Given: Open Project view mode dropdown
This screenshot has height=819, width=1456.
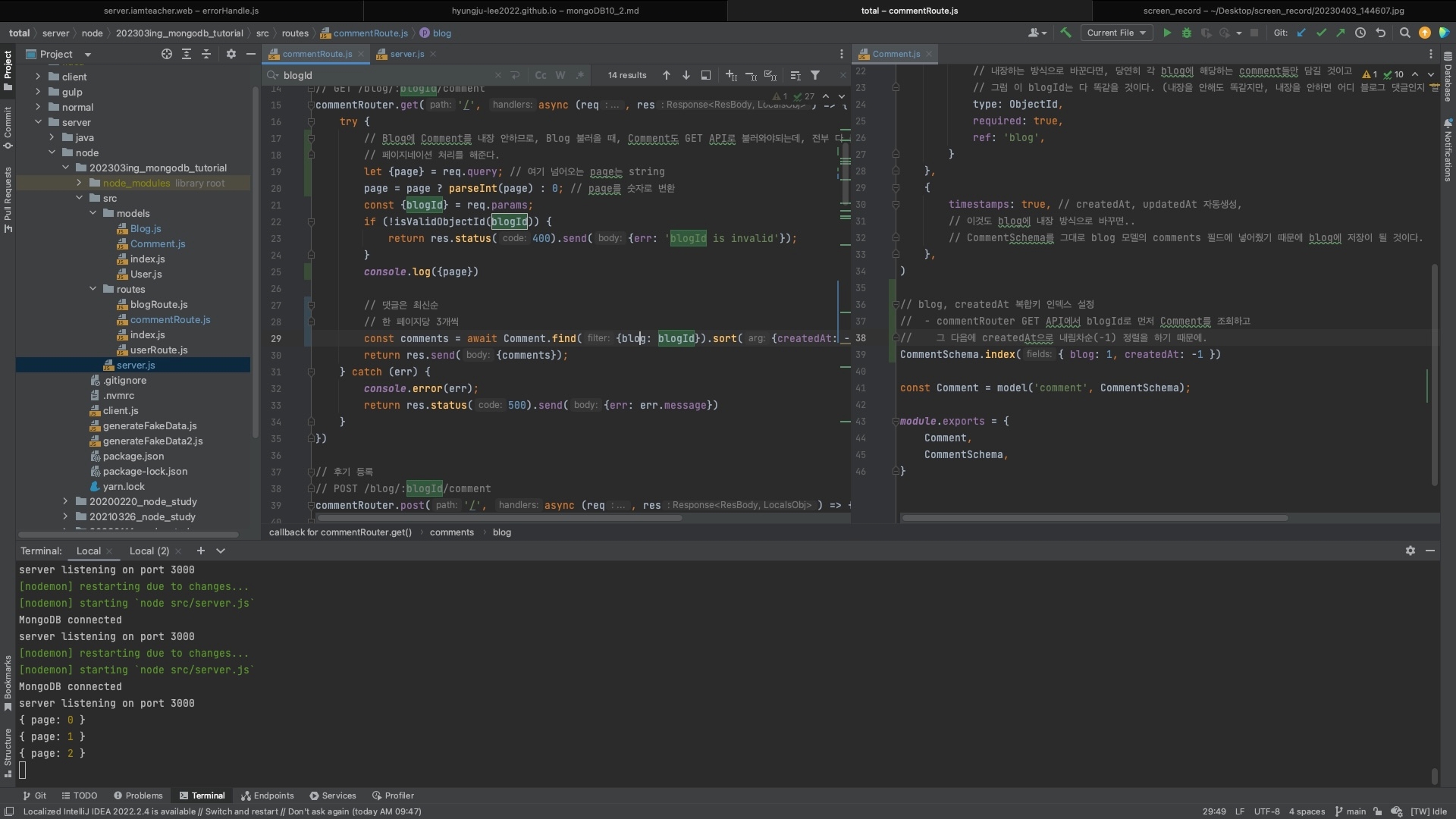Looking at the screenshot, I should [x=88, y=55].
